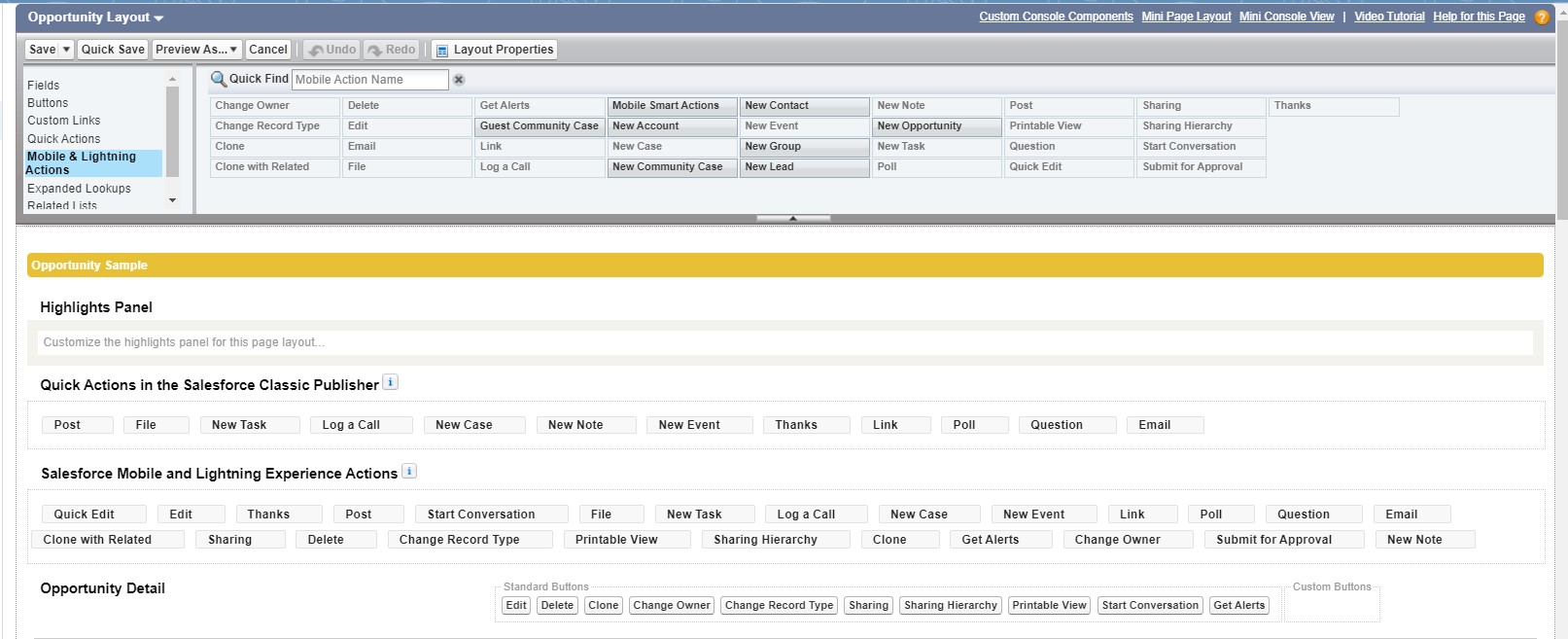
Task: Select Custom Links palette category
Action: (64, 121)
